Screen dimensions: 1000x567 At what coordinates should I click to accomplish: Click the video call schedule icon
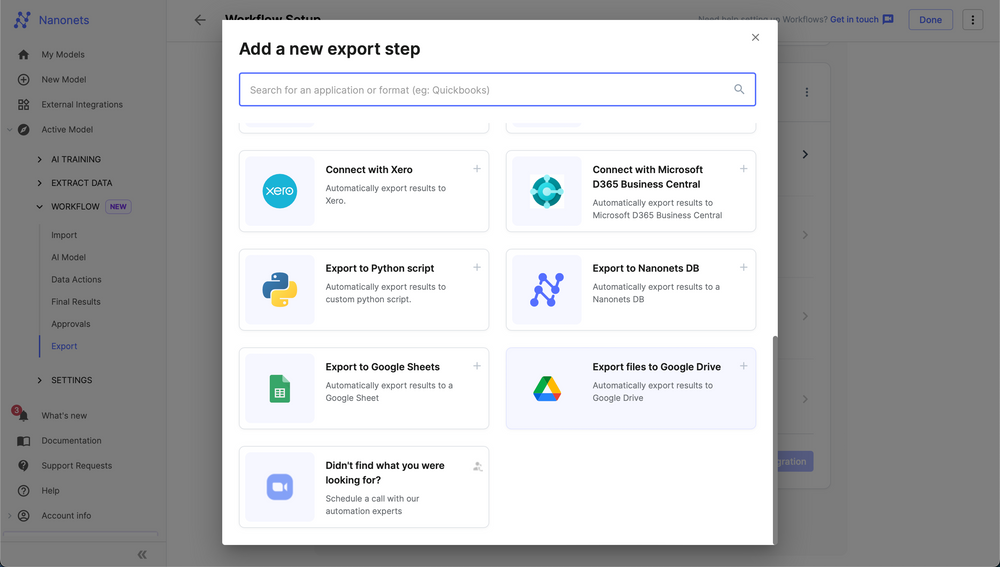(x=280, y=487)
